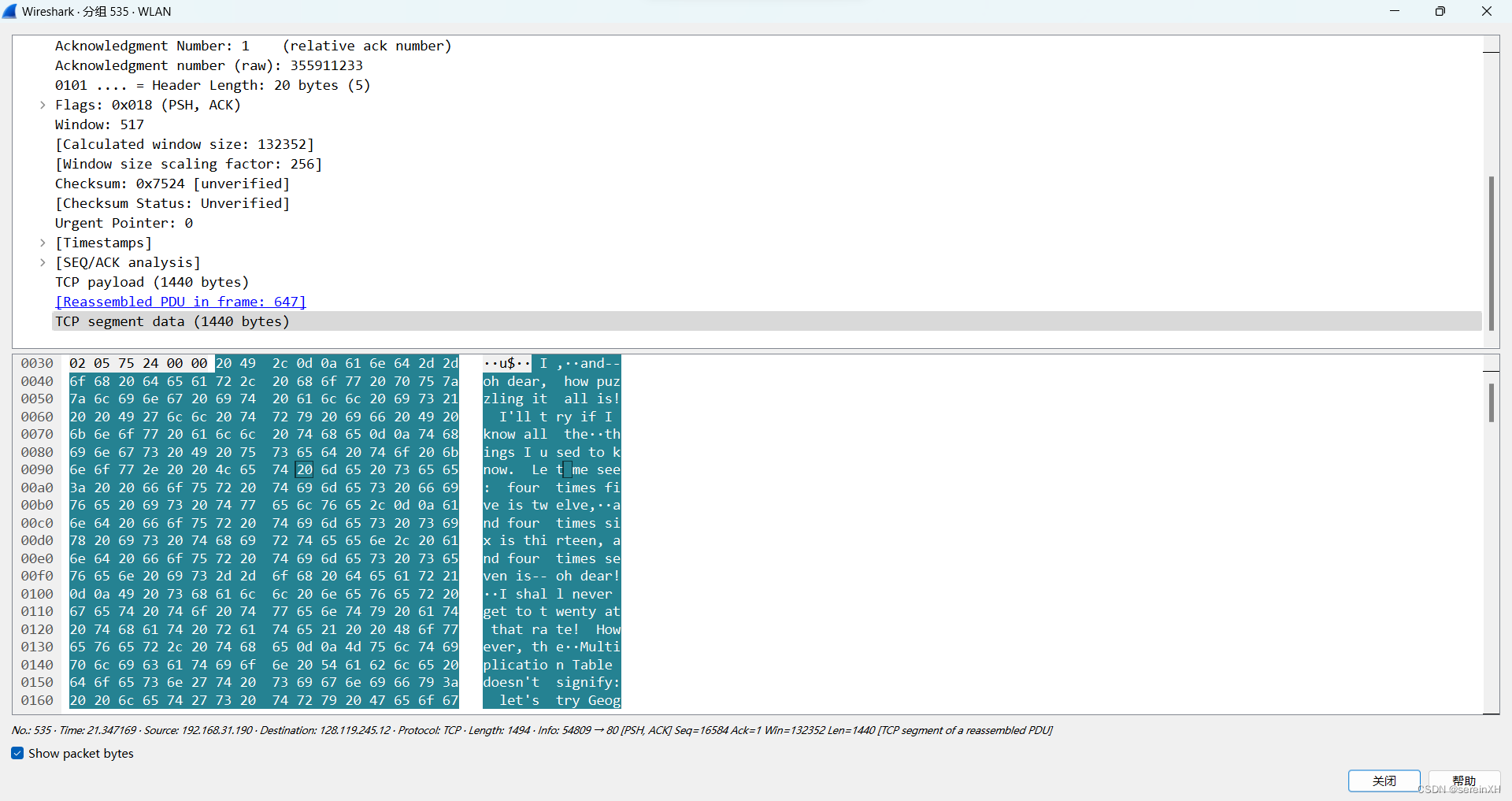The image size is (1512, 801).
Task: Open the Reassembled PDU in frame 647 link
Action: (x=180, y=302)
